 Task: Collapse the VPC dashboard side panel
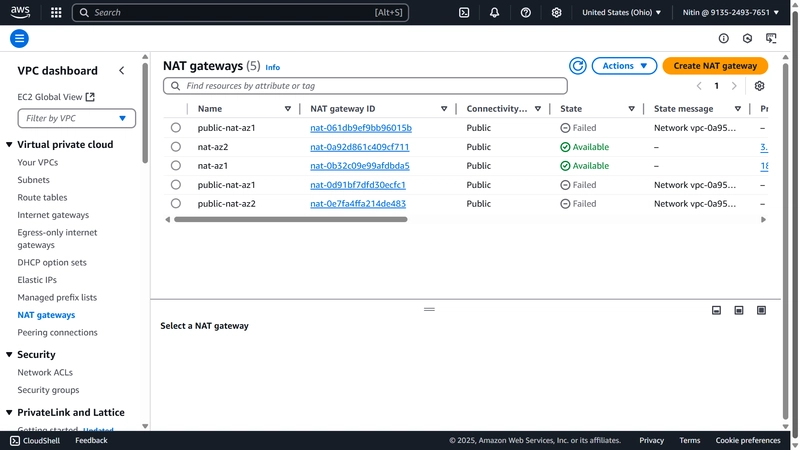tap(121, 70)
